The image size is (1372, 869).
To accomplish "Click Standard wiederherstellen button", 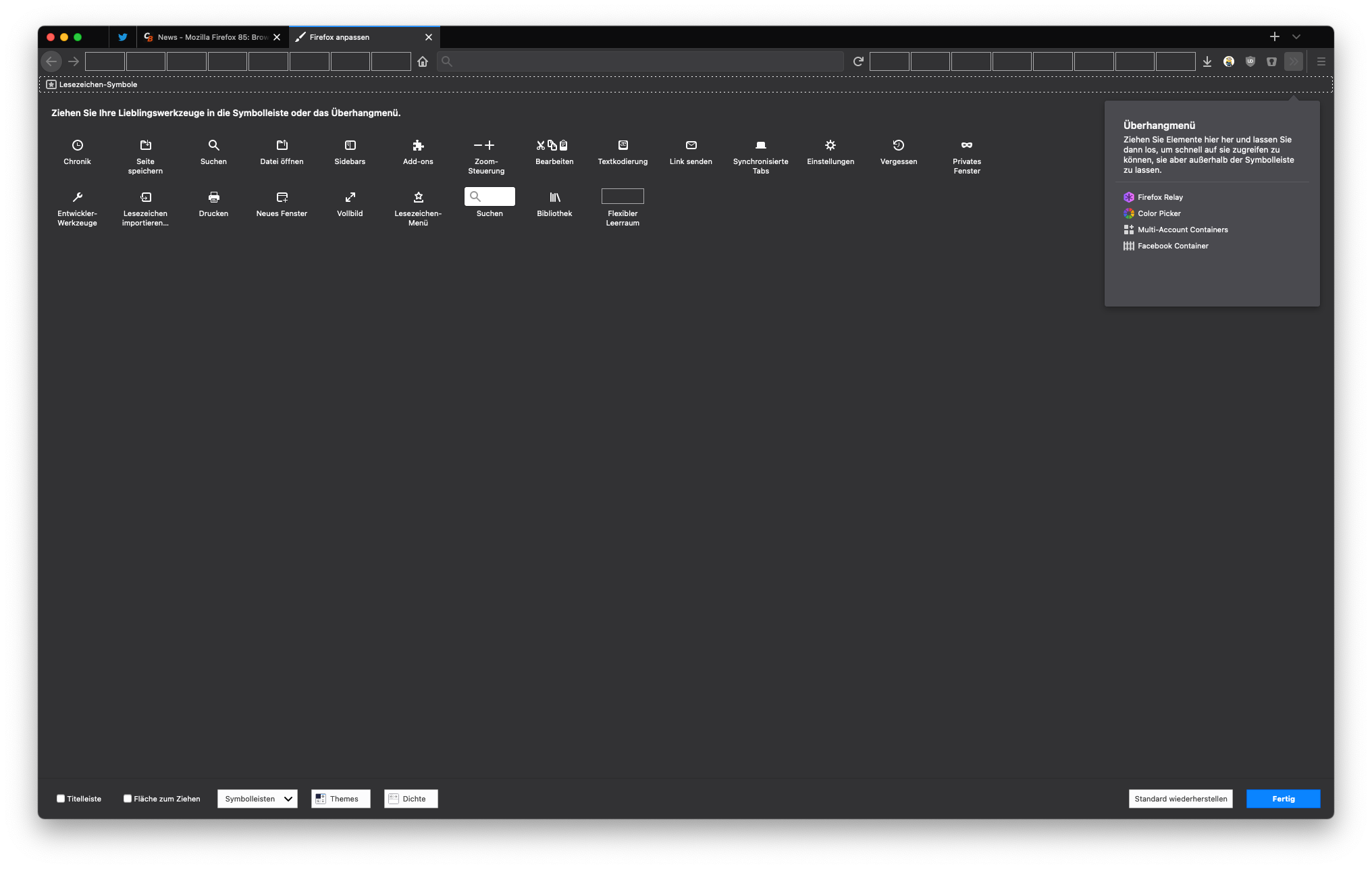I will click(1180, 799).
